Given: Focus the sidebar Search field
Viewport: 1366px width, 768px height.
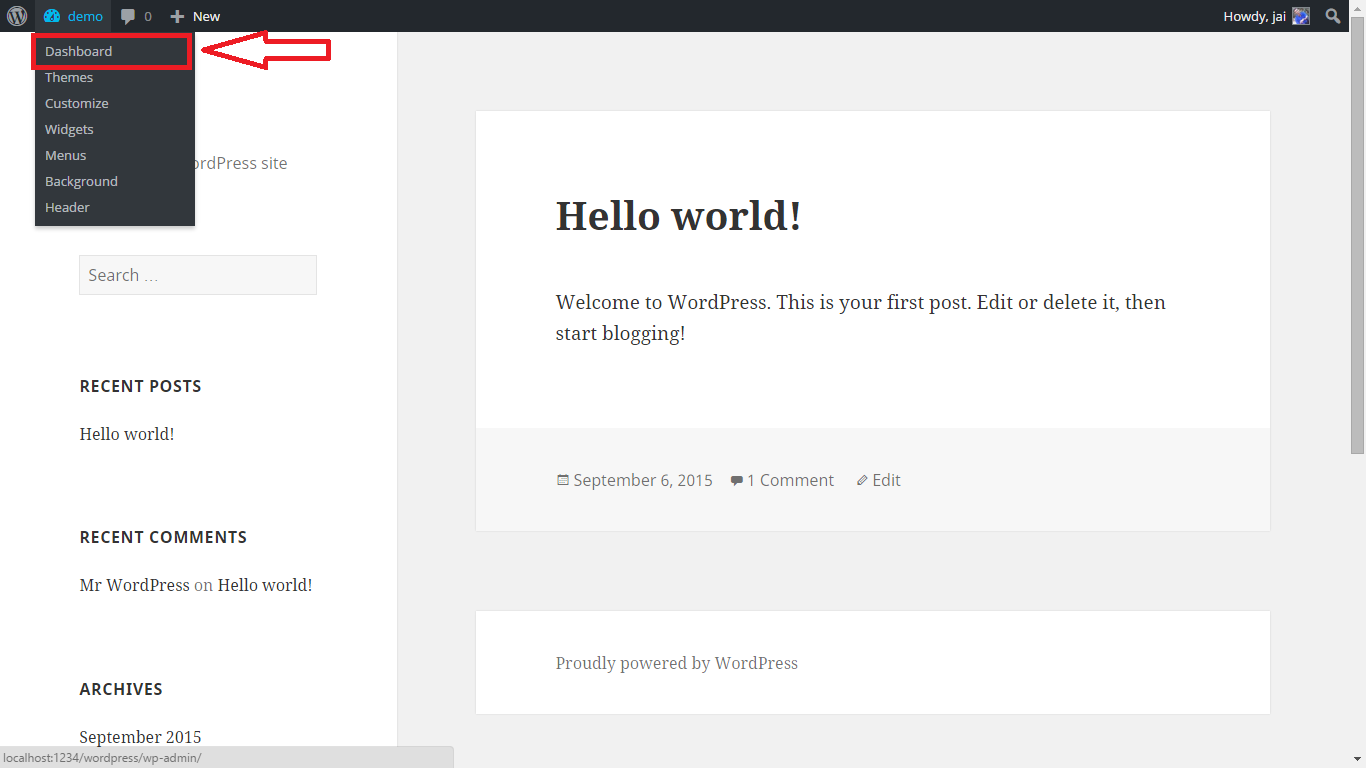Looking at the screenshot, I should tap(198, 275).
